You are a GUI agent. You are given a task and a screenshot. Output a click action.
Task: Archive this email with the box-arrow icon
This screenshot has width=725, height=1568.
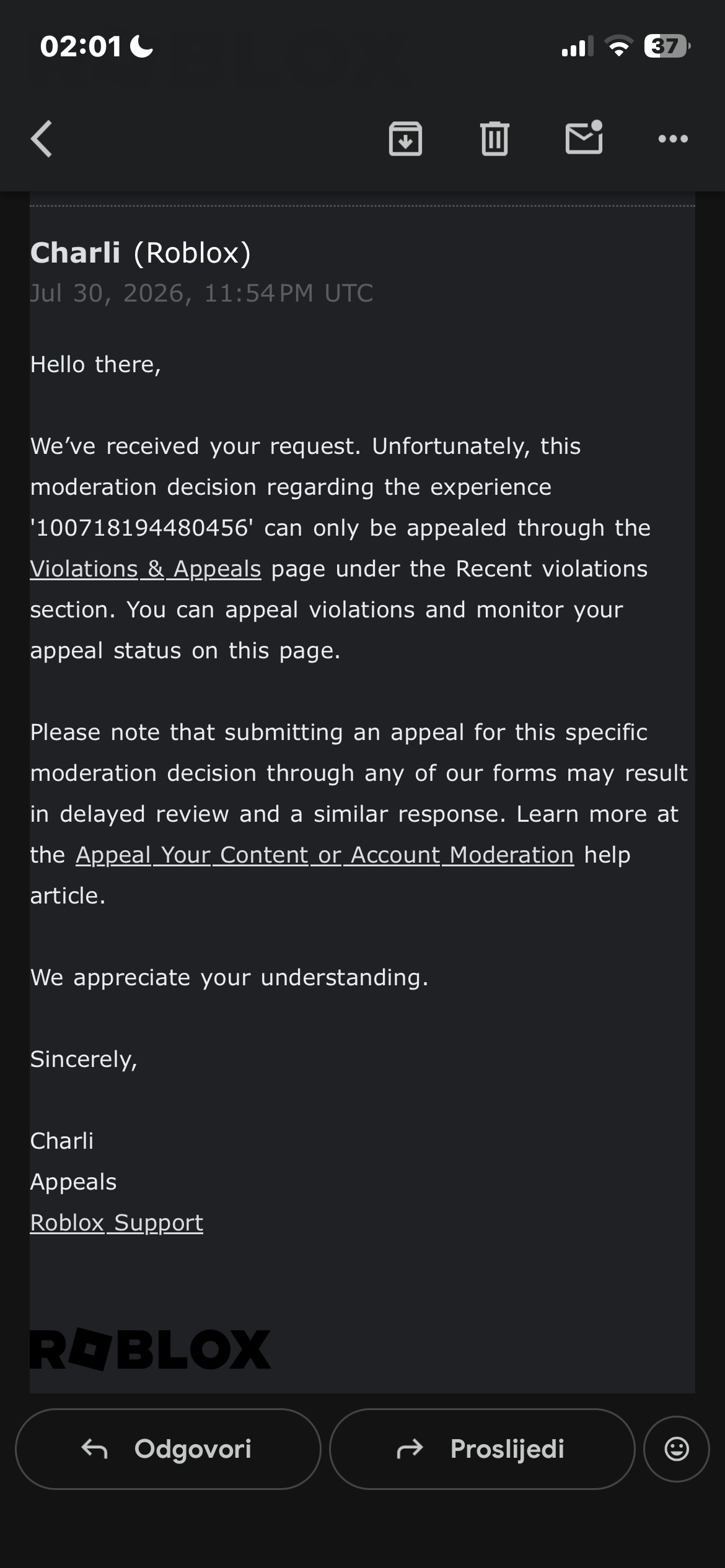point(405,139)
